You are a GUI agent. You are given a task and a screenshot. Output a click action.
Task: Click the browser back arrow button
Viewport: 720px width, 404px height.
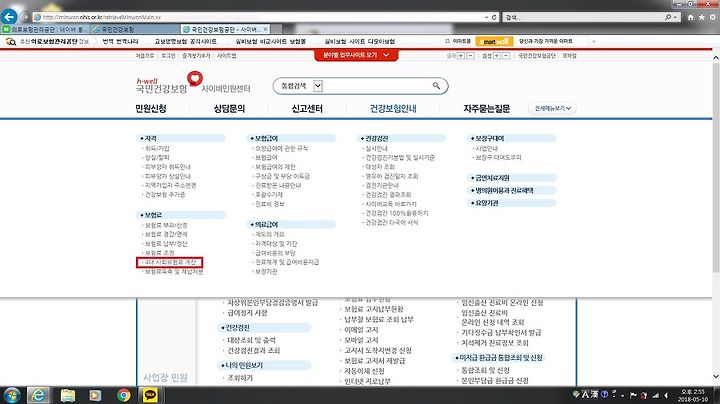9,17
